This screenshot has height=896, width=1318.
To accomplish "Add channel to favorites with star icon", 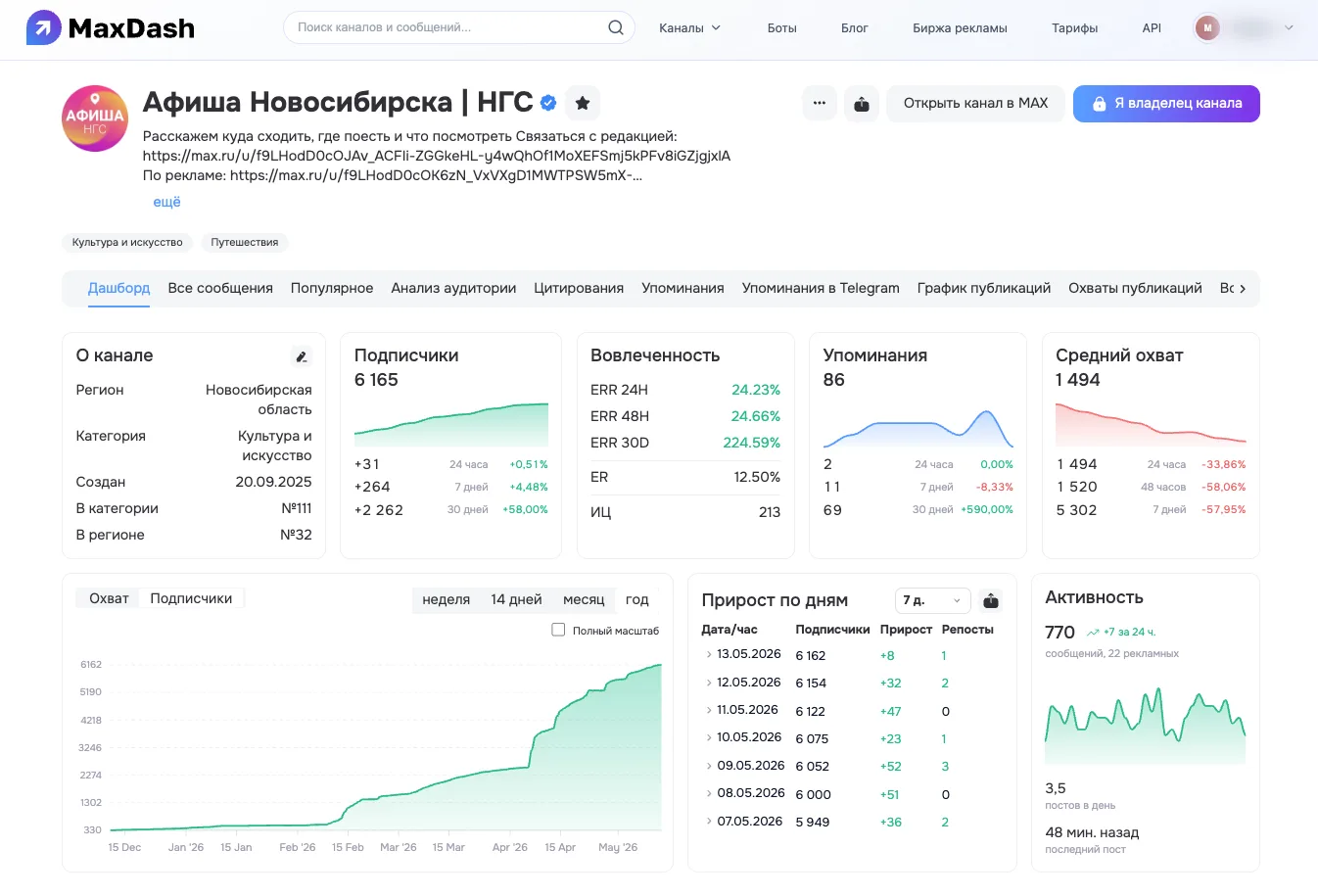I will click(x=583, y=103).
